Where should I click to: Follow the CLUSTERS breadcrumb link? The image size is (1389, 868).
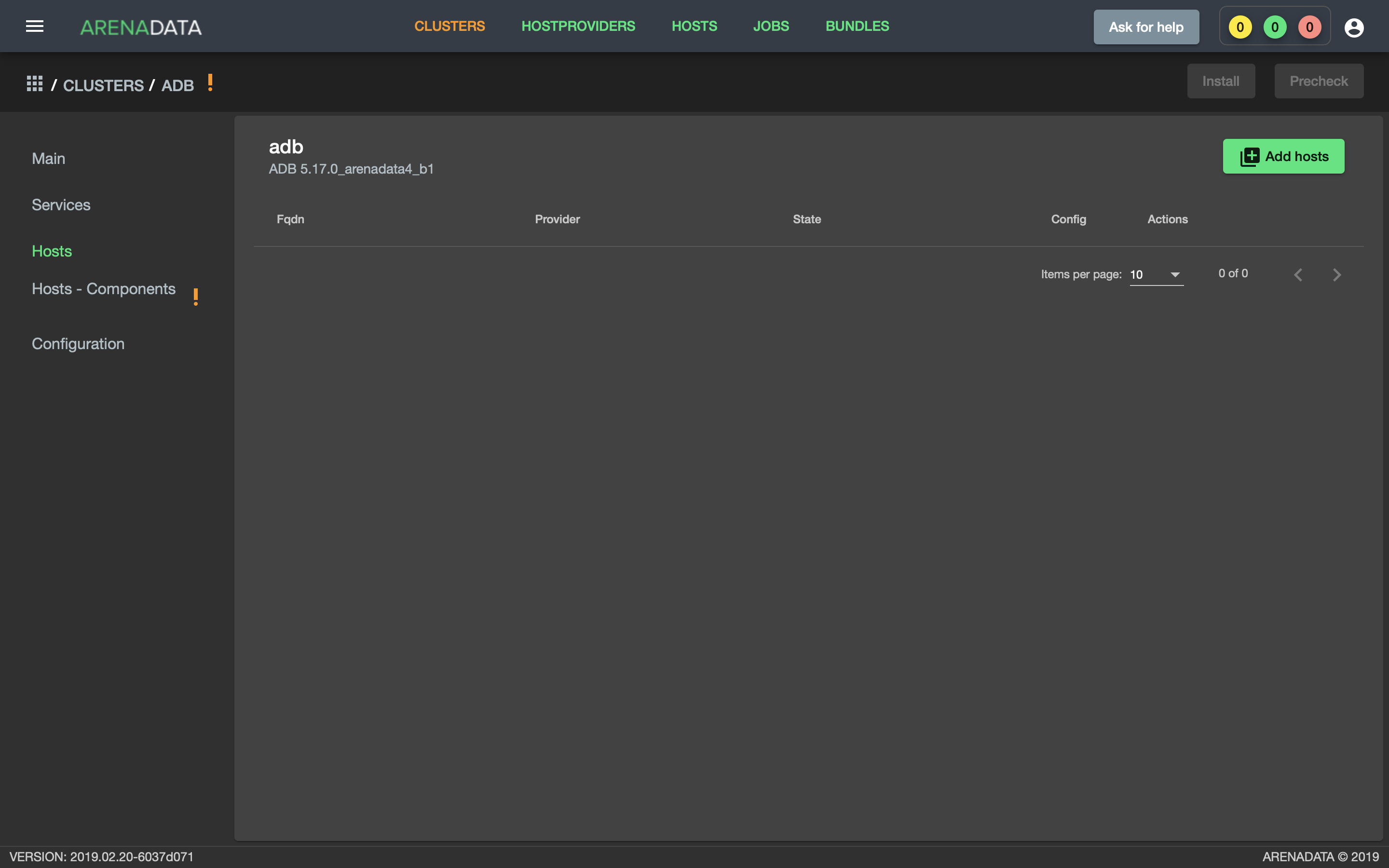pos(103,85)
